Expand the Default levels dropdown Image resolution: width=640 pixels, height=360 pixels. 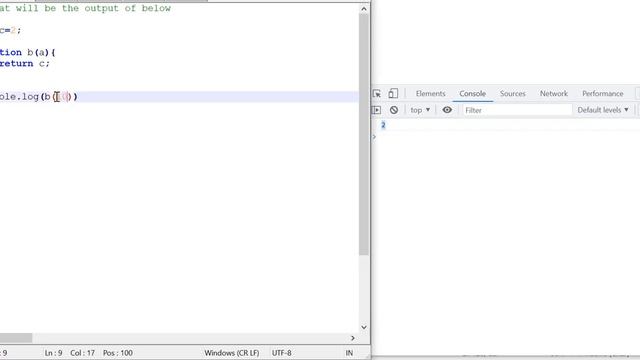click(x=603, y=110)
